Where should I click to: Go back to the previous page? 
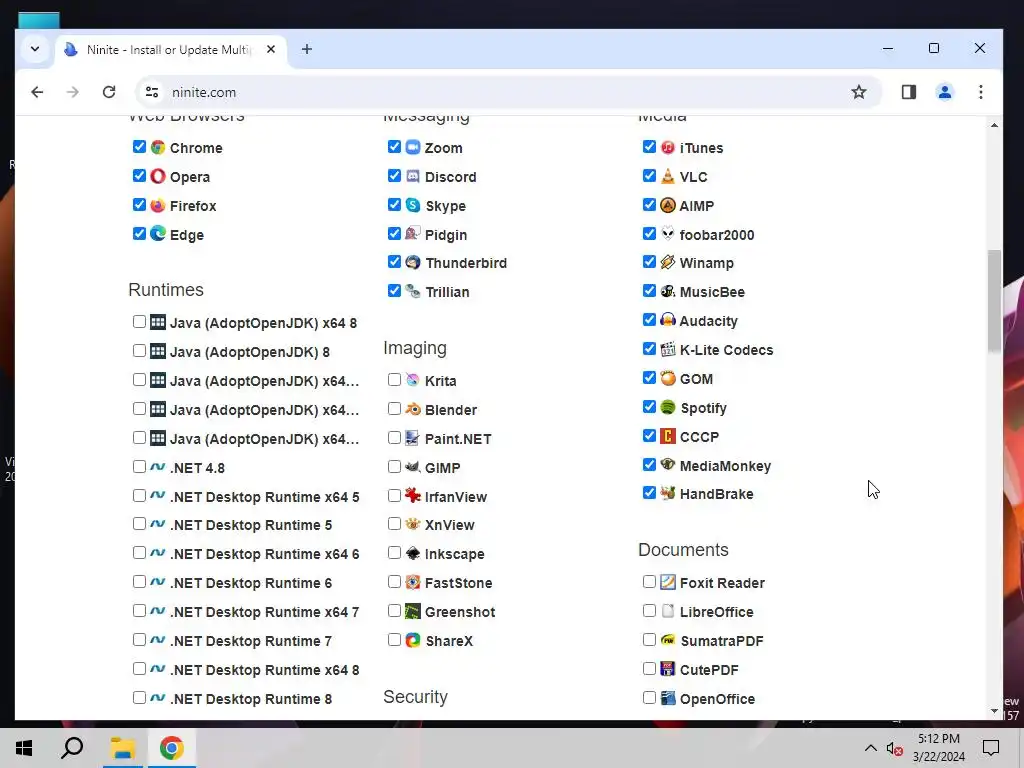tap(37, 92)
